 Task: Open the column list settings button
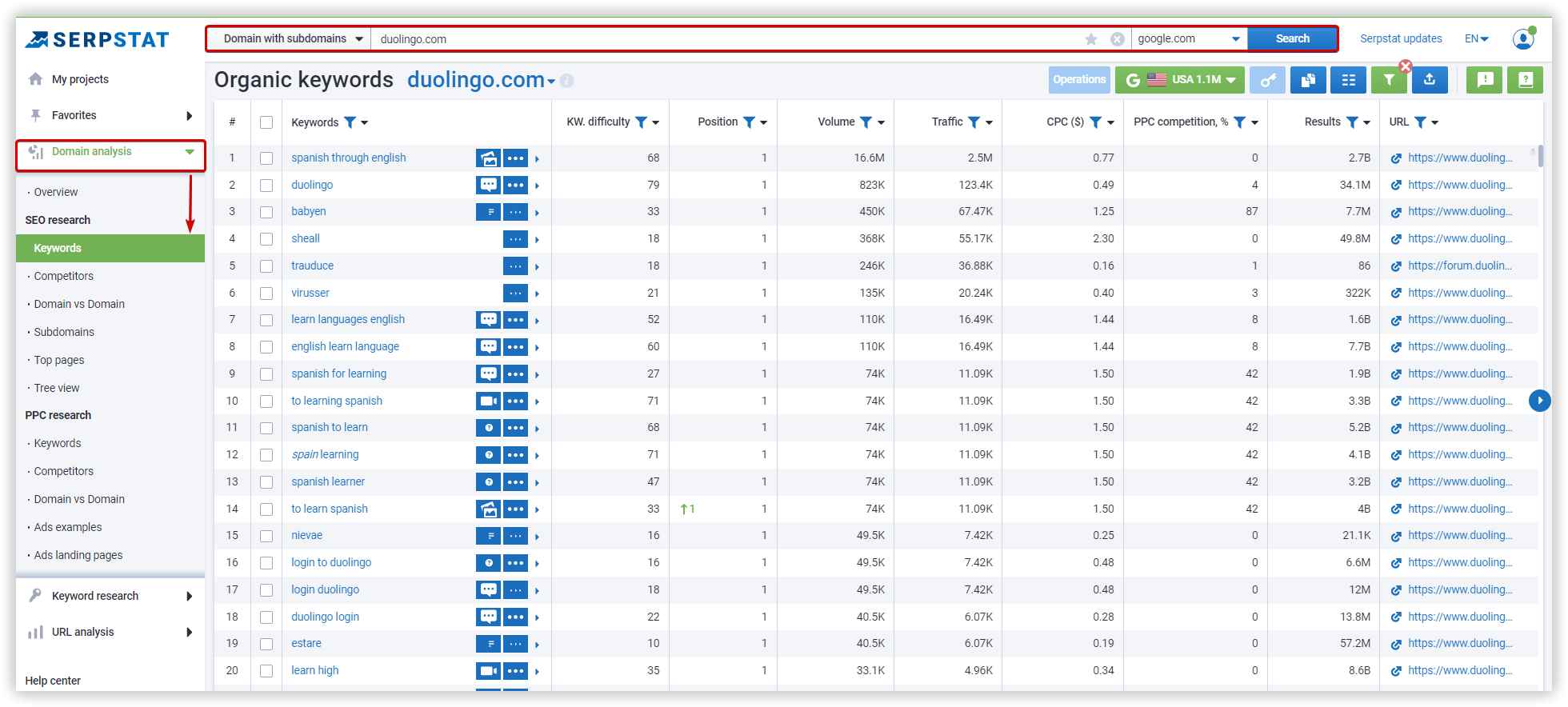click(x=1349, y=80)
